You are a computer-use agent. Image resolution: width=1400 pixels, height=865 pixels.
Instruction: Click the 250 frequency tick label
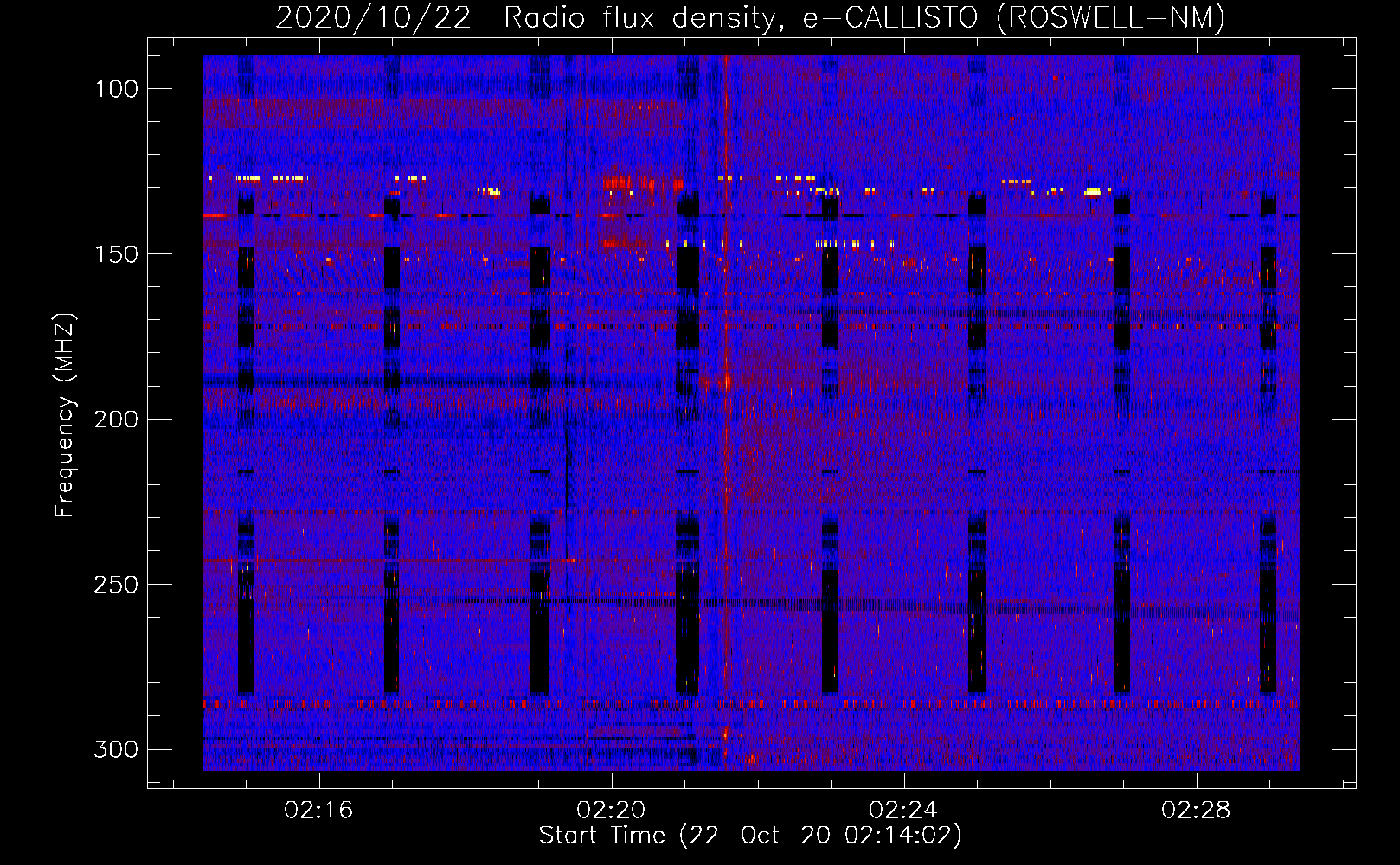[116, 585]
